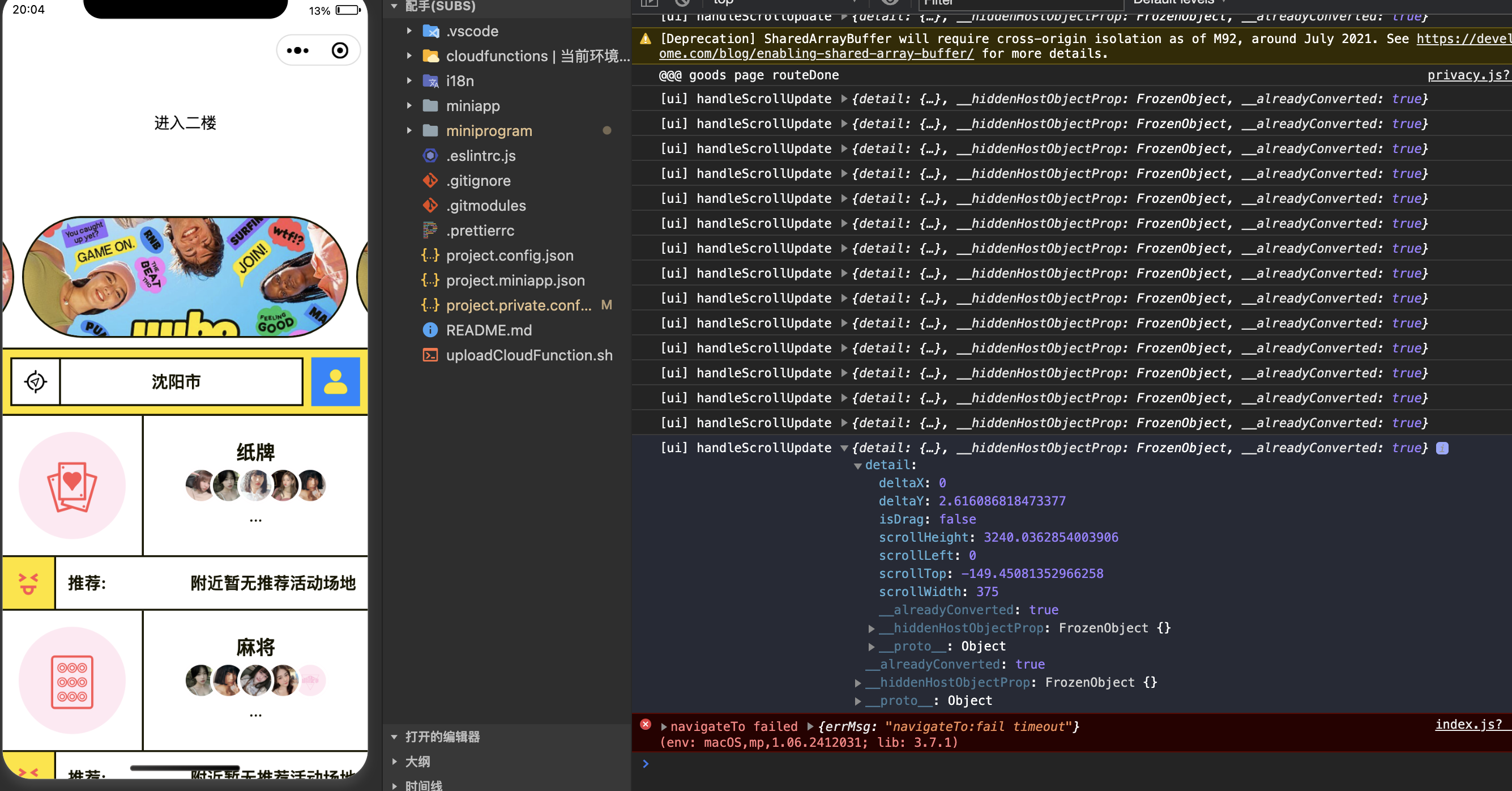Tap the location target icon beside 沈阳市

(x=36, y=382)
